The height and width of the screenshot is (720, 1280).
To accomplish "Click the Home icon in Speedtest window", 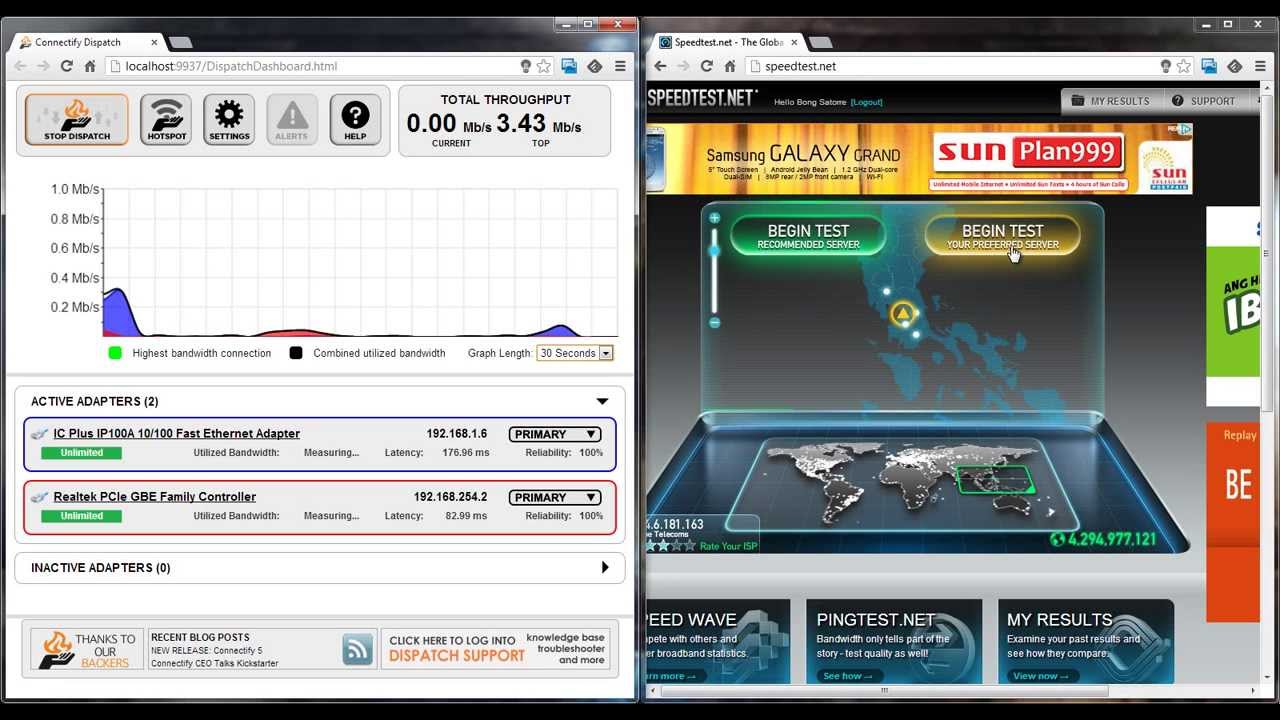I will (x=730, y=66).
